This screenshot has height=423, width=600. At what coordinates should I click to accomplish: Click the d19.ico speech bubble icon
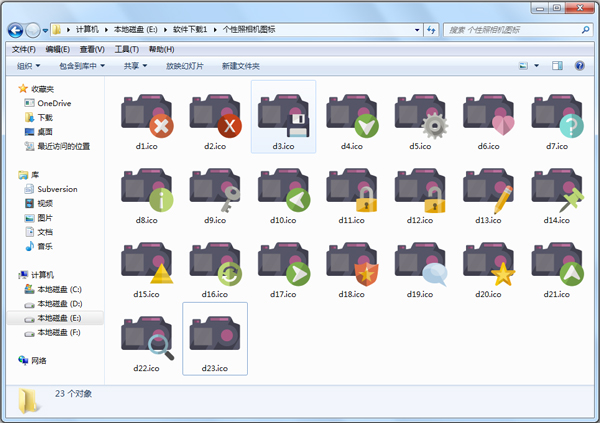tap(420, 263)
